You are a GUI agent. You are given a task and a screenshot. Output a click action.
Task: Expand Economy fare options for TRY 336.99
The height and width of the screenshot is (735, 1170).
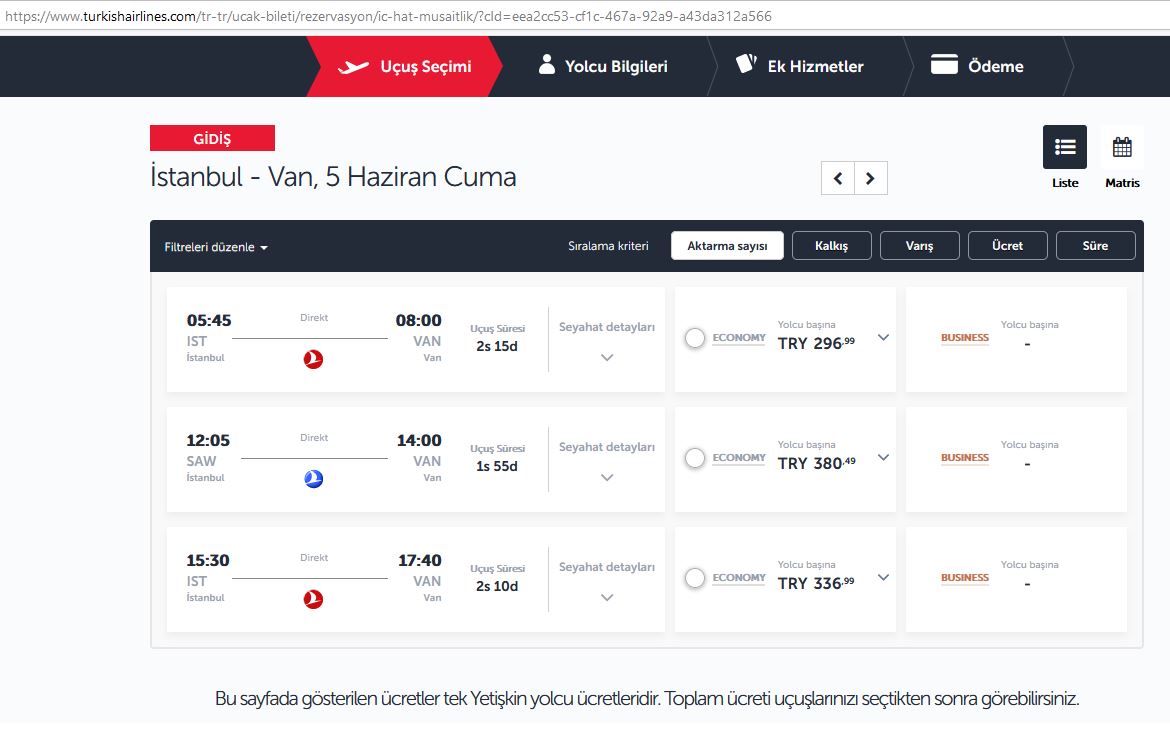[x=883, y=578]
